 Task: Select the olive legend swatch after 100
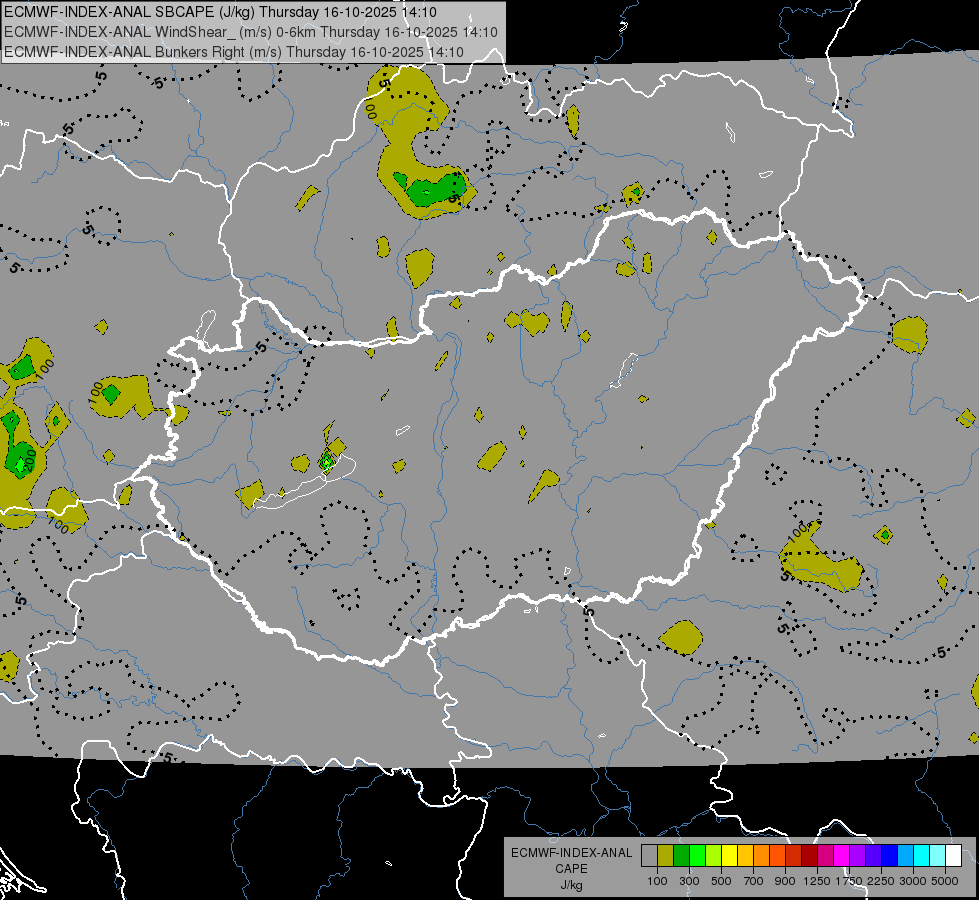point(666,855)
